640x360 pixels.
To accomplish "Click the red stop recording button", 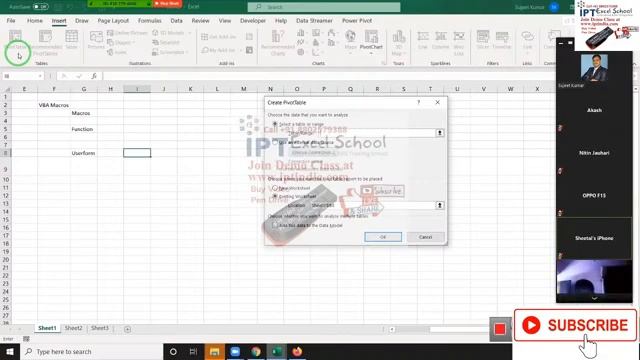I will click(x=500, y=329).
